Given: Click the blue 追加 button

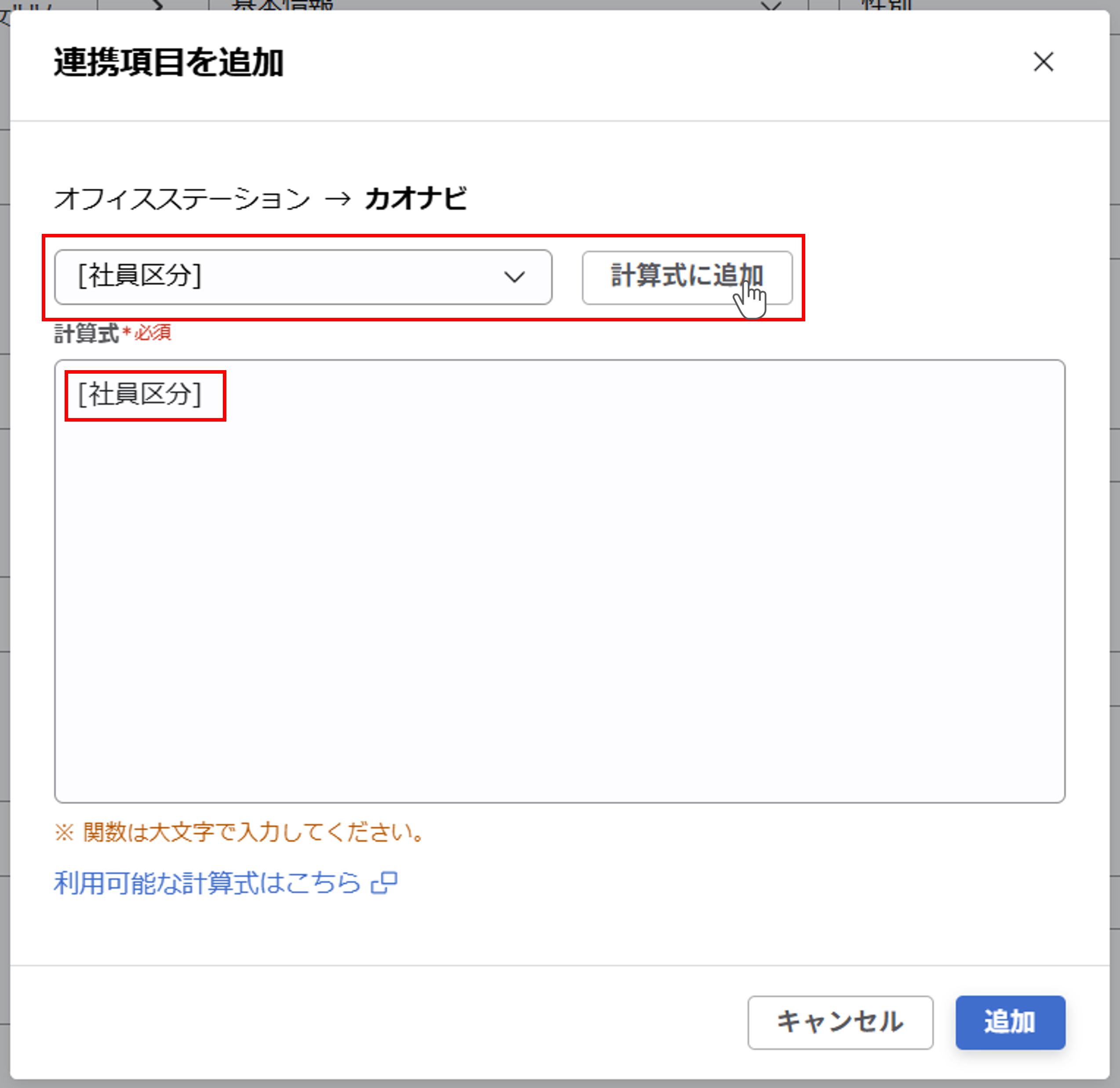Looking at the screenshot, I should [1010, 1023].
